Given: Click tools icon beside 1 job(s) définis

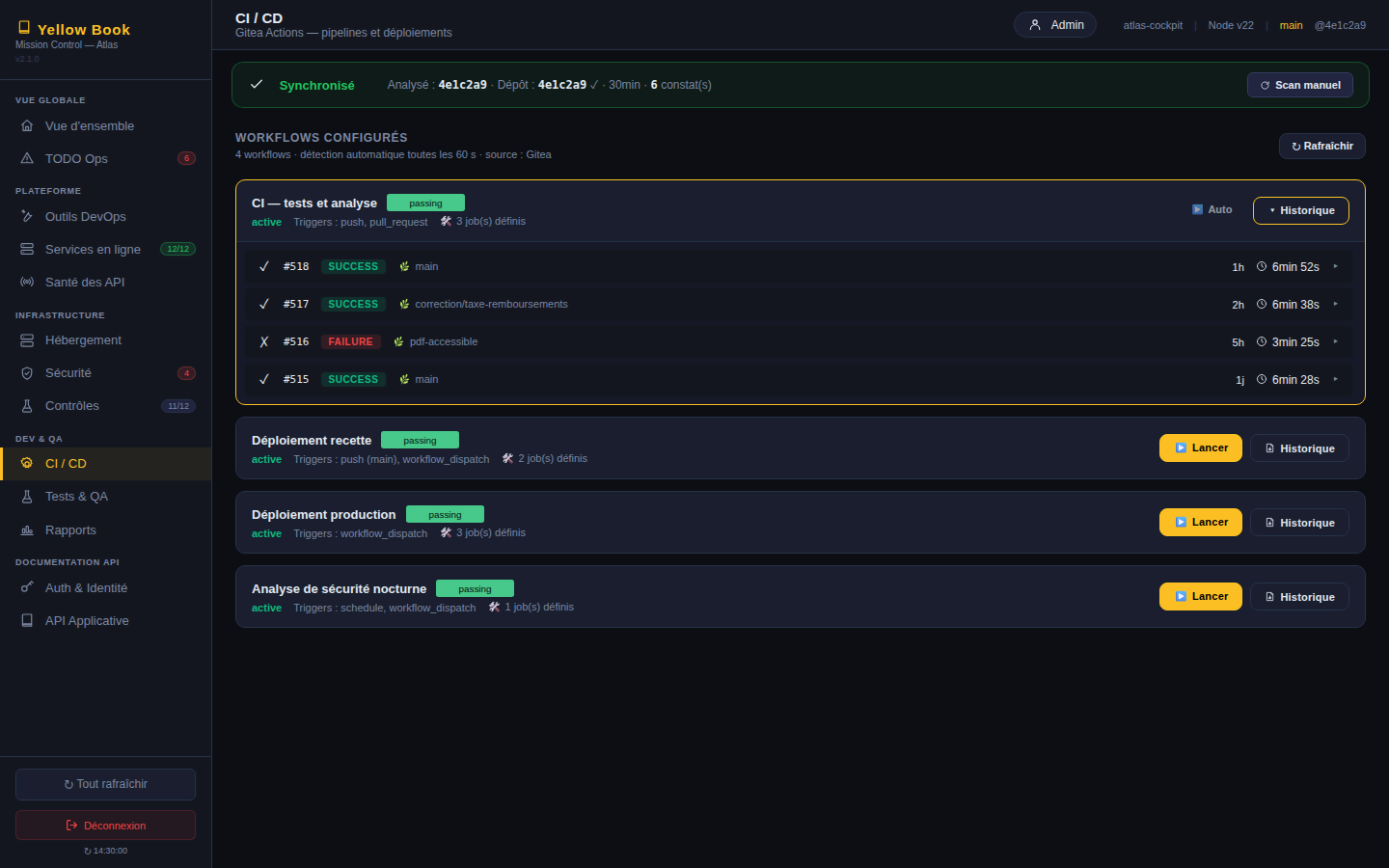Looking at the screenshot, I should click(494, 607).
